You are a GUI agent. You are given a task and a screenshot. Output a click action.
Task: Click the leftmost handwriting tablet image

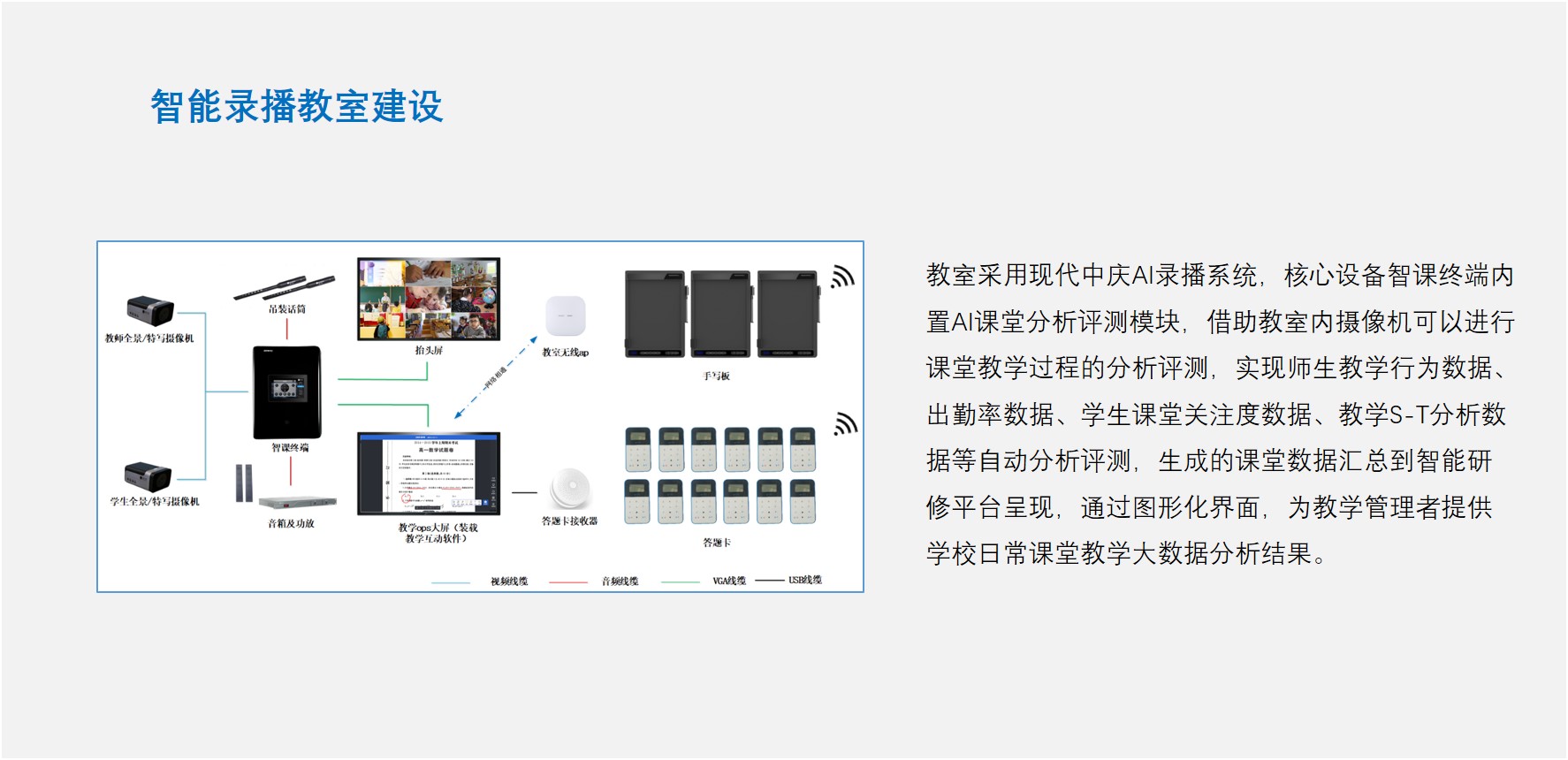655,315
